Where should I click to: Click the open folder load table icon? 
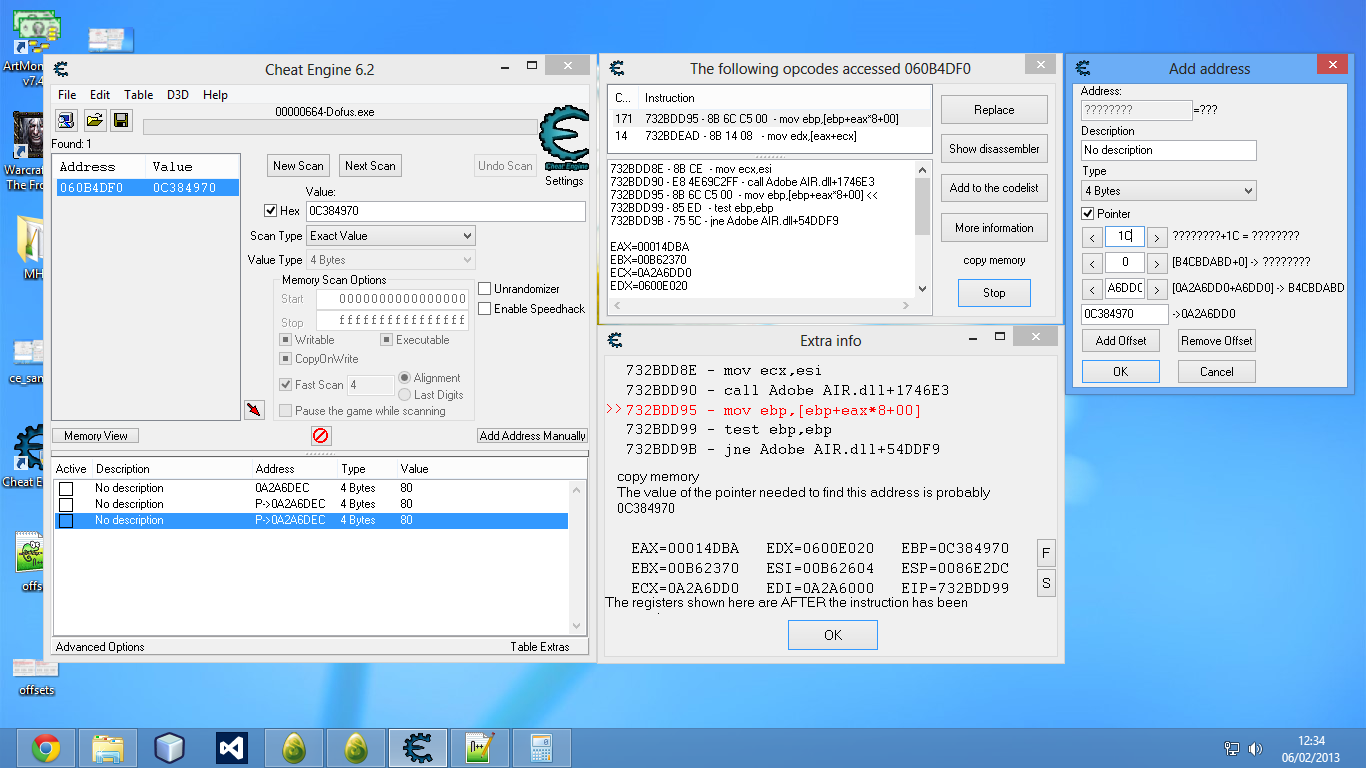click(94, 121)
